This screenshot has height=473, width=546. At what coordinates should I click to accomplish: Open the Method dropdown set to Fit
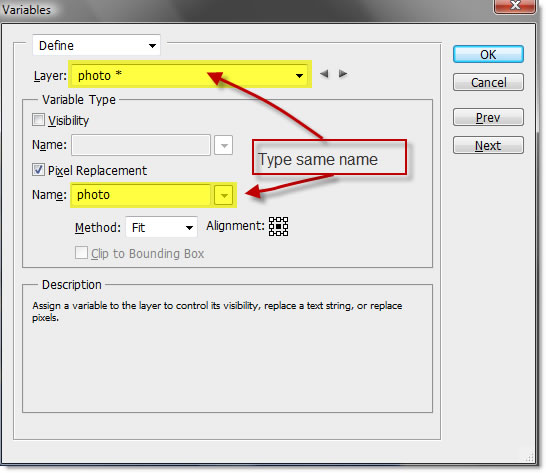(x=162, y=227)
